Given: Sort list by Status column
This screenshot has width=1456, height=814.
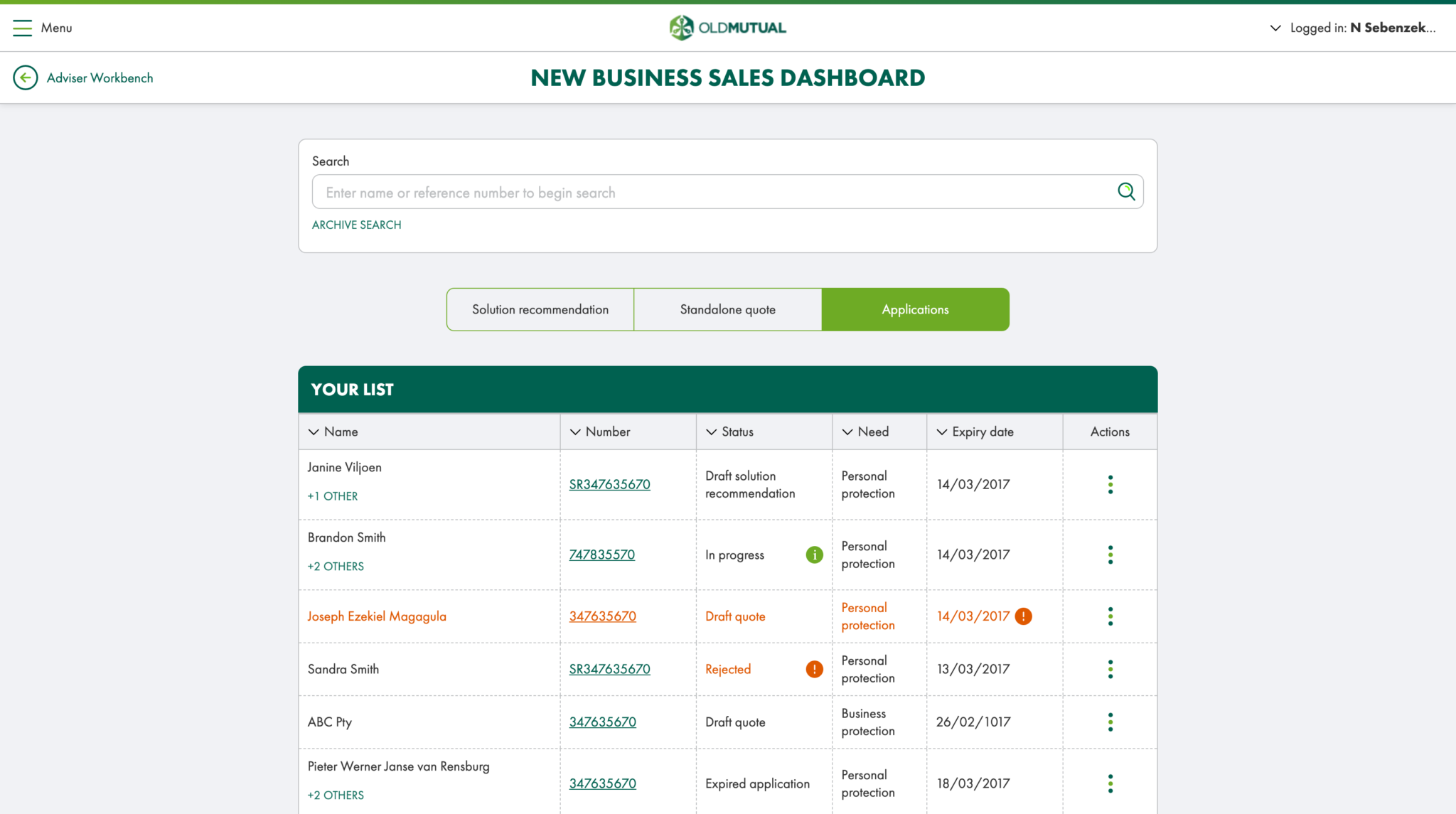Looking at the screenshot, I should [x=729, y=432].
